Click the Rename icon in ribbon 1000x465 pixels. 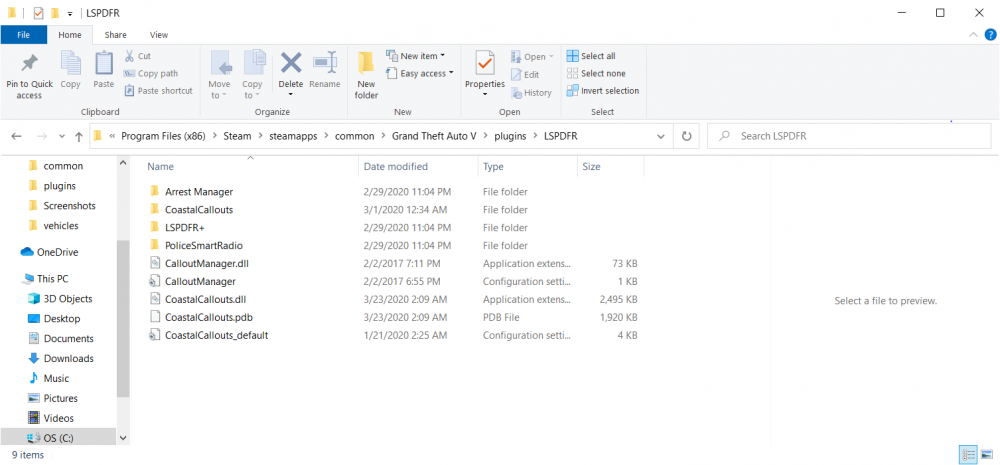coord(324,66)
